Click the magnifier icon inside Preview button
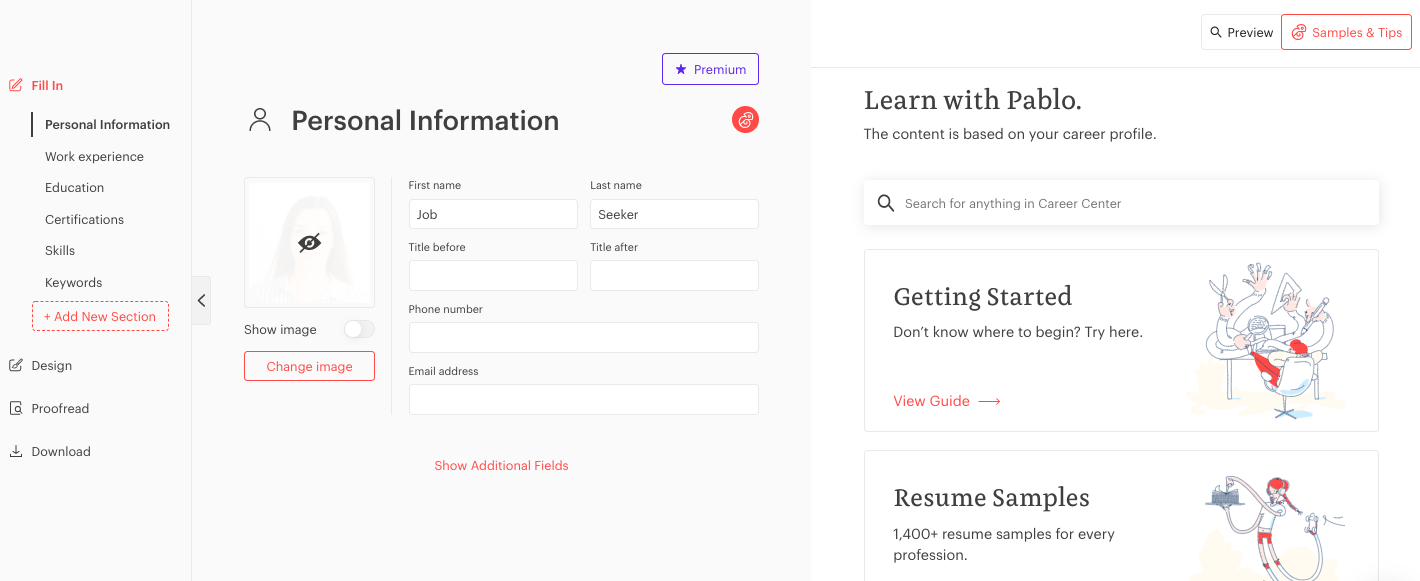Image resolution: width=1420 pixels, height=581 pixels. 1214,32
